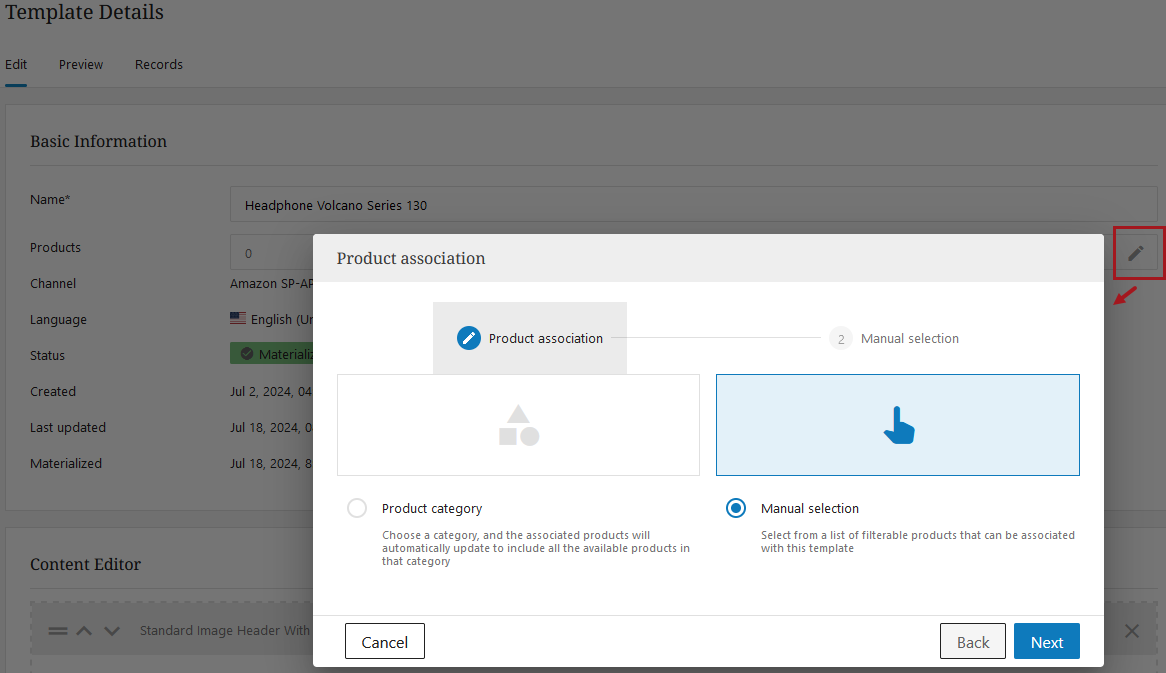Go to the Records tab
This screenshot has width=1166, height=673.
coord(159,64)
